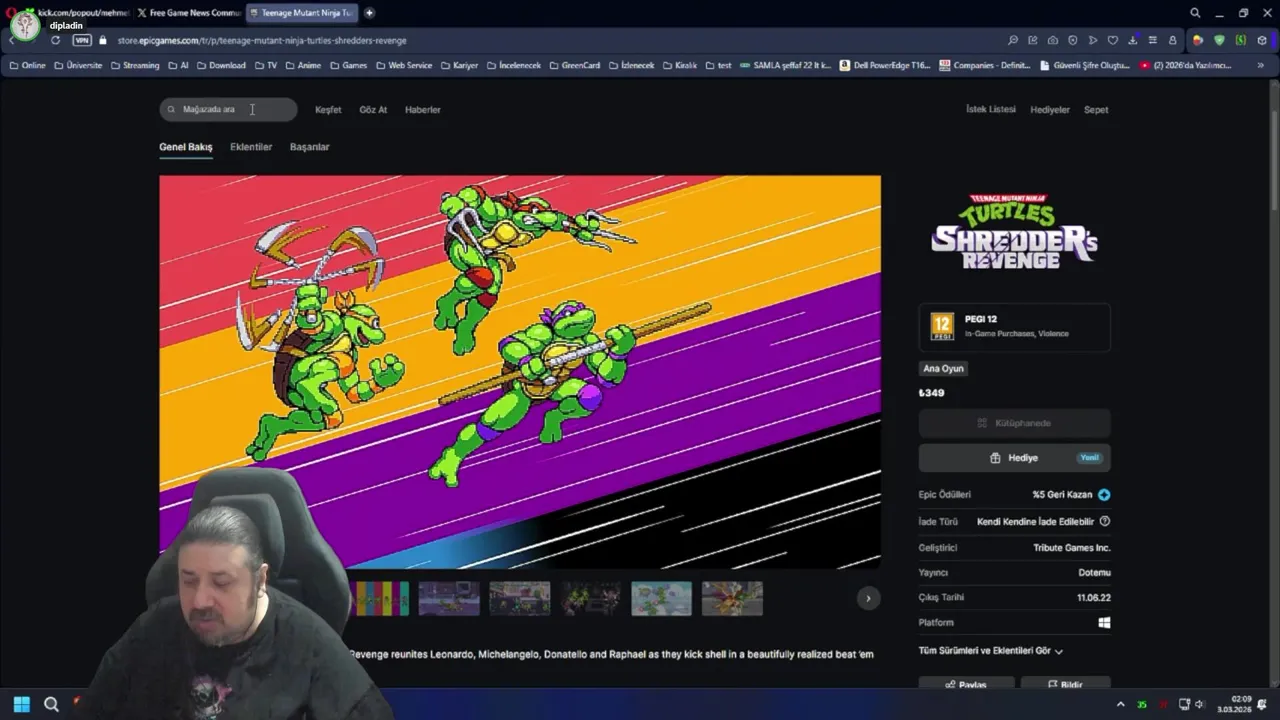This screenshot has height=720, width=1280.
Task: Select the fifth light-blue gameplay thumbnail
Action: click(x=661, y=598)
